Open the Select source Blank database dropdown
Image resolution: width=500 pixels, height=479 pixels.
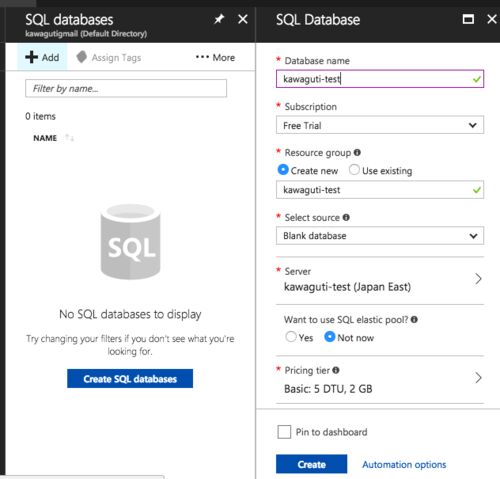click(x=380, y=236)
